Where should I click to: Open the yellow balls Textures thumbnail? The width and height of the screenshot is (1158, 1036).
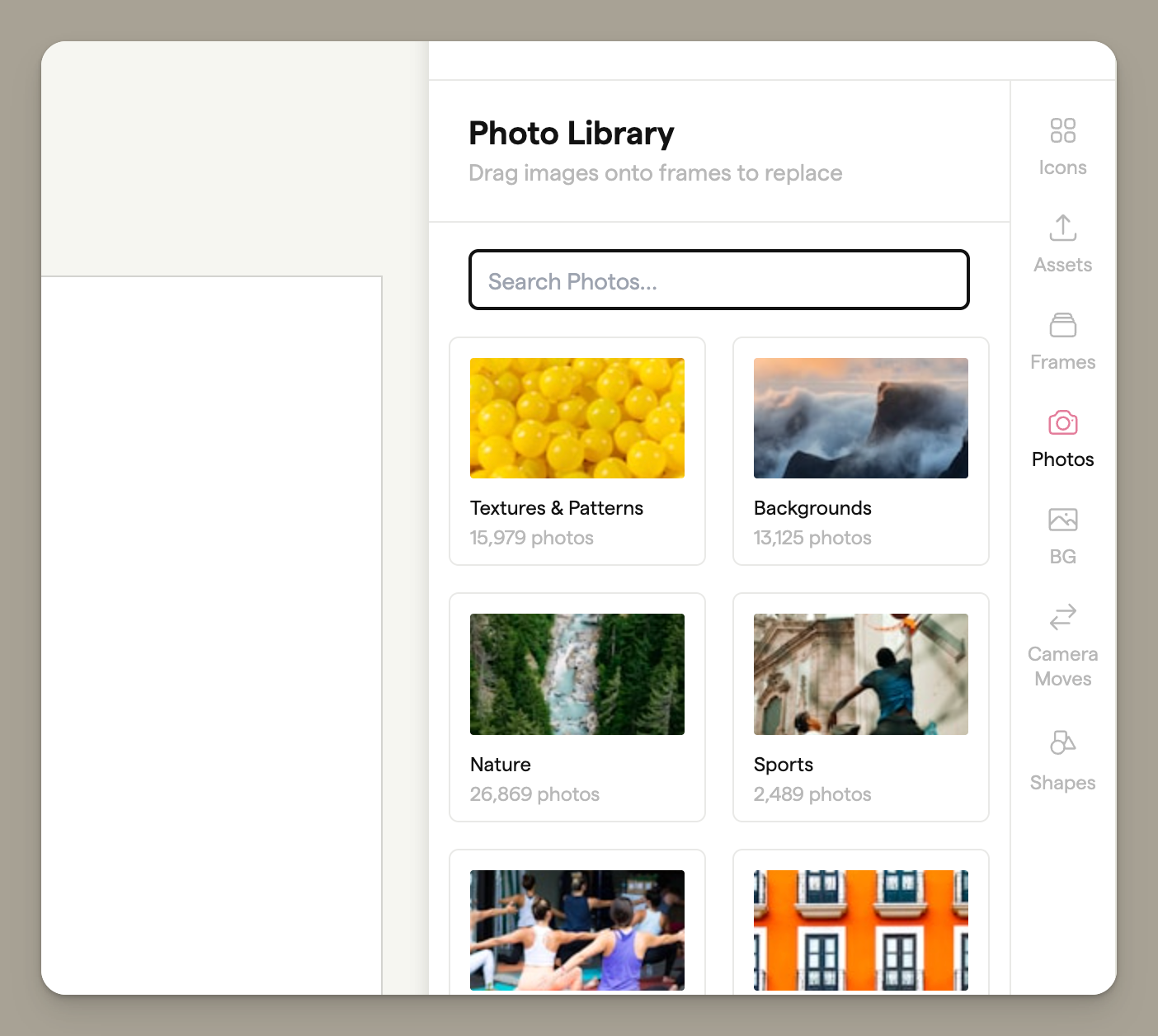577,418
